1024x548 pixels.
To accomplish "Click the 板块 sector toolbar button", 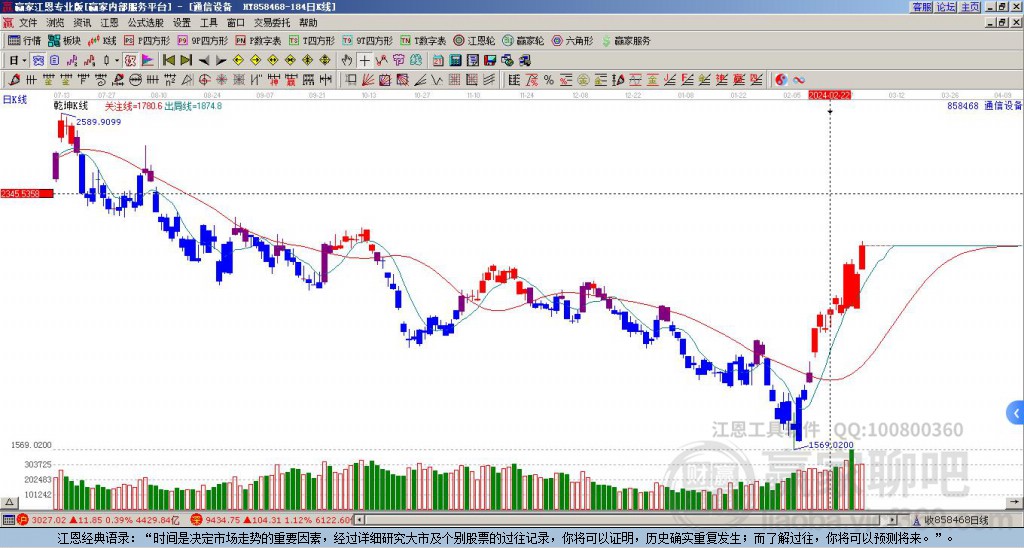I will coord(65,40).
